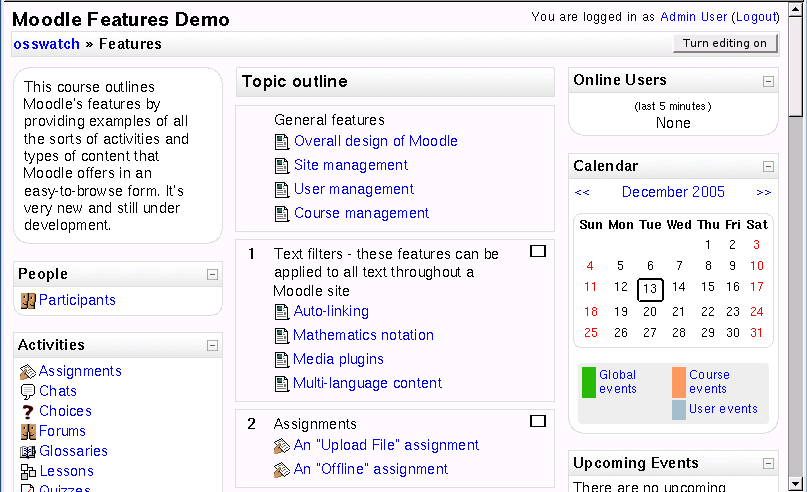Open An "Upload File" assignment link
Screen dimensions: 807x492
(386, 445)
